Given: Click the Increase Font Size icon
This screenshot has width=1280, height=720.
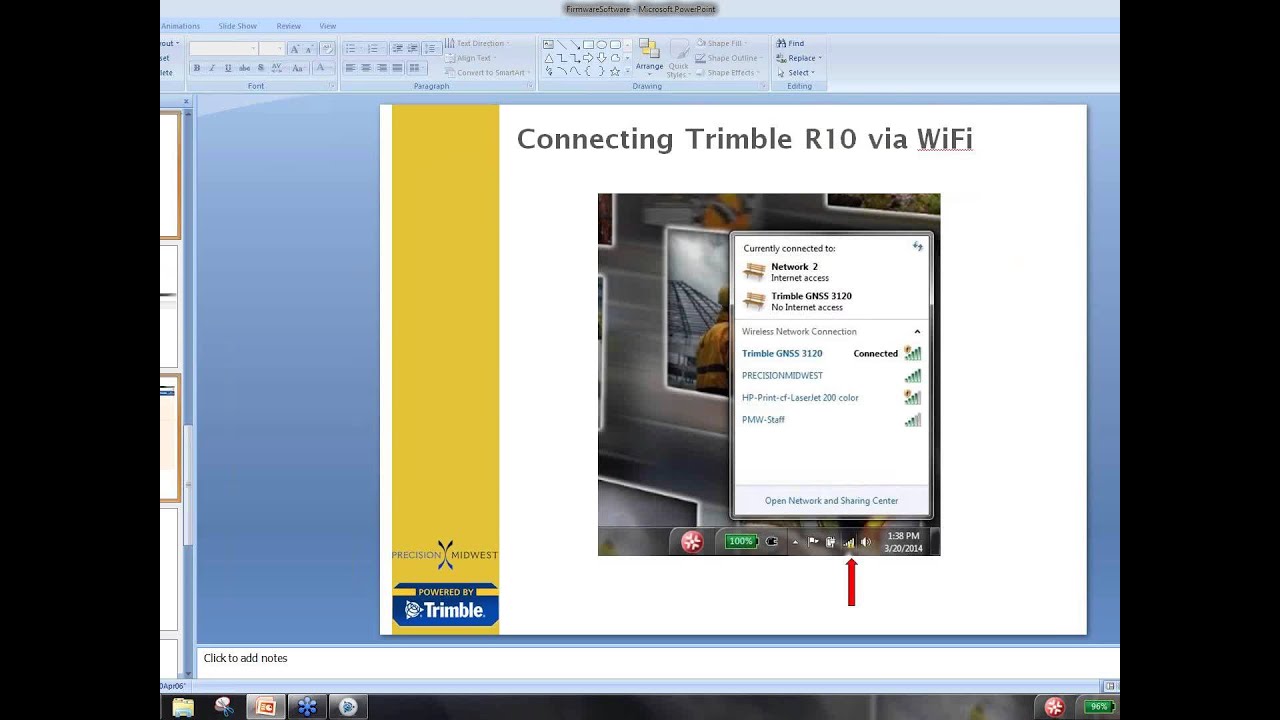Looking at the screenshot, I should click(x=295, y=49).
